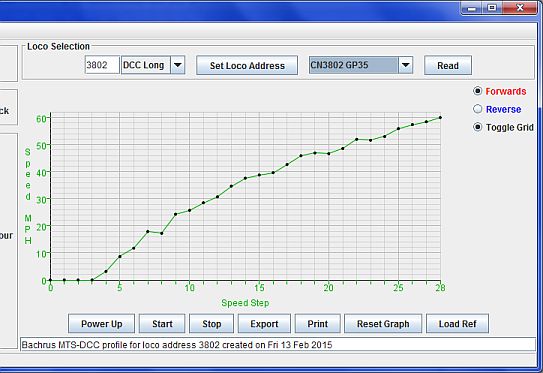This screenshot has width=543, height=373.
Task: Click the Load Ref button
Action: point(457,323)
